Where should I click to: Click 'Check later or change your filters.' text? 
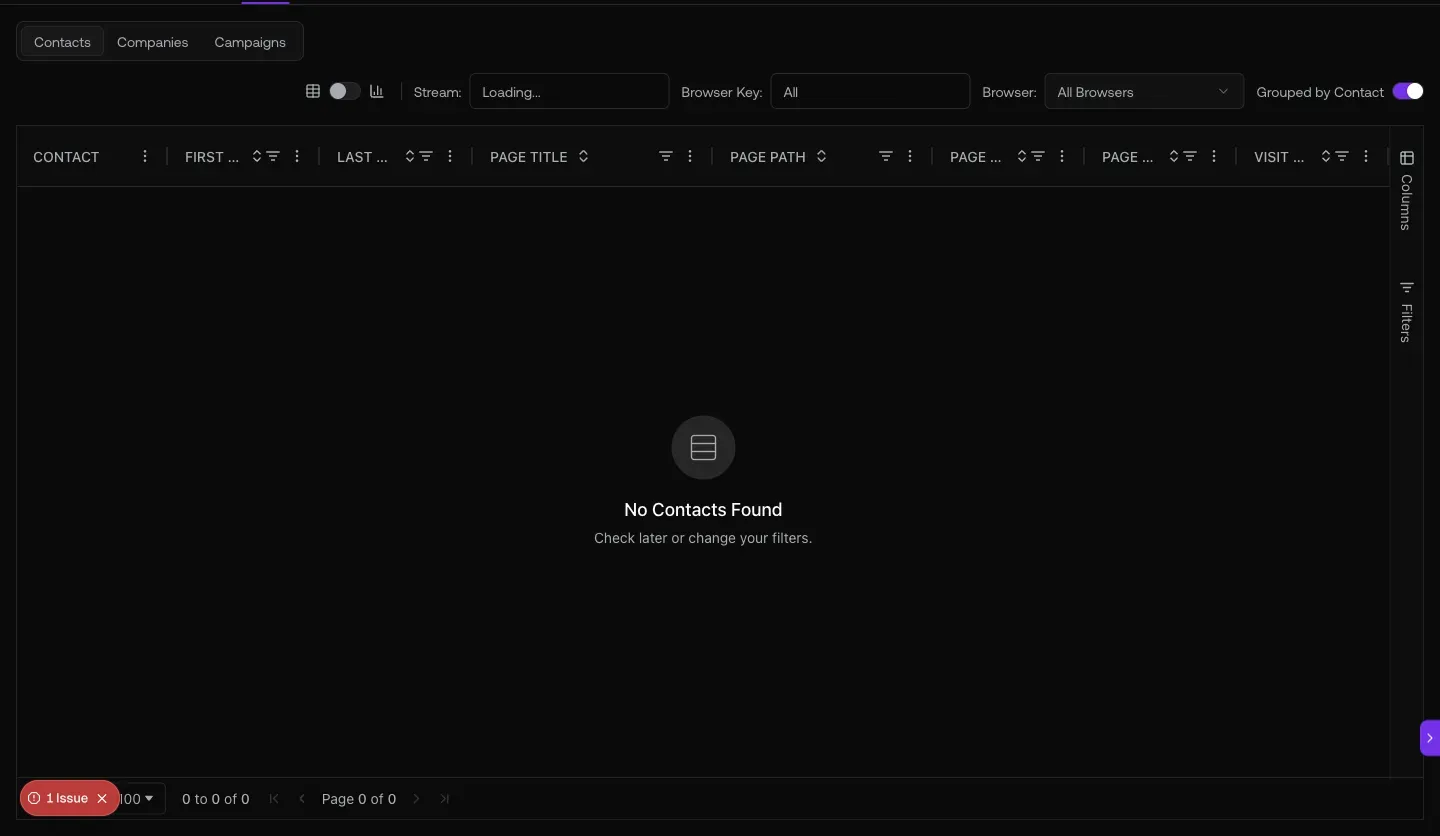703,537
